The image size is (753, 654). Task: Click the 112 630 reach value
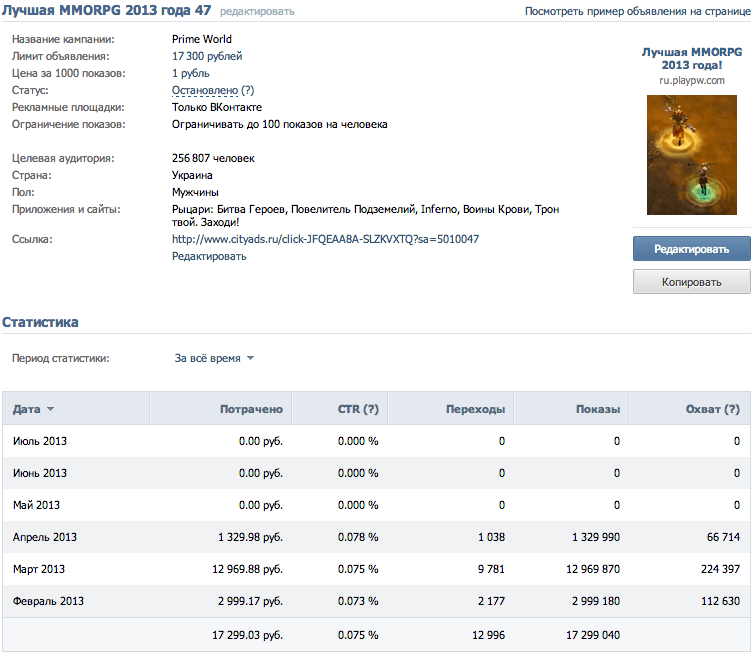pyautogui.click(x=720, y=601)
